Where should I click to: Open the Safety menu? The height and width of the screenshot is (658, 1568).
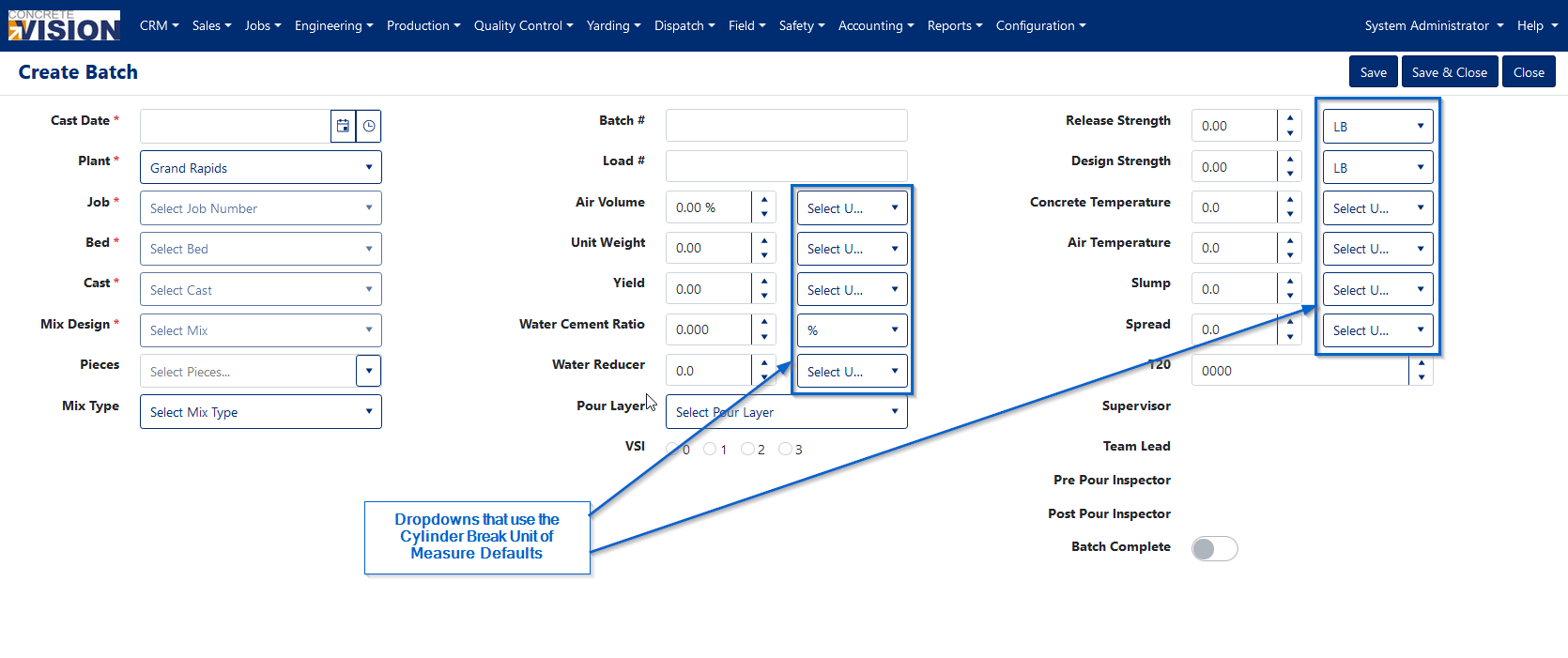[802, 25]
